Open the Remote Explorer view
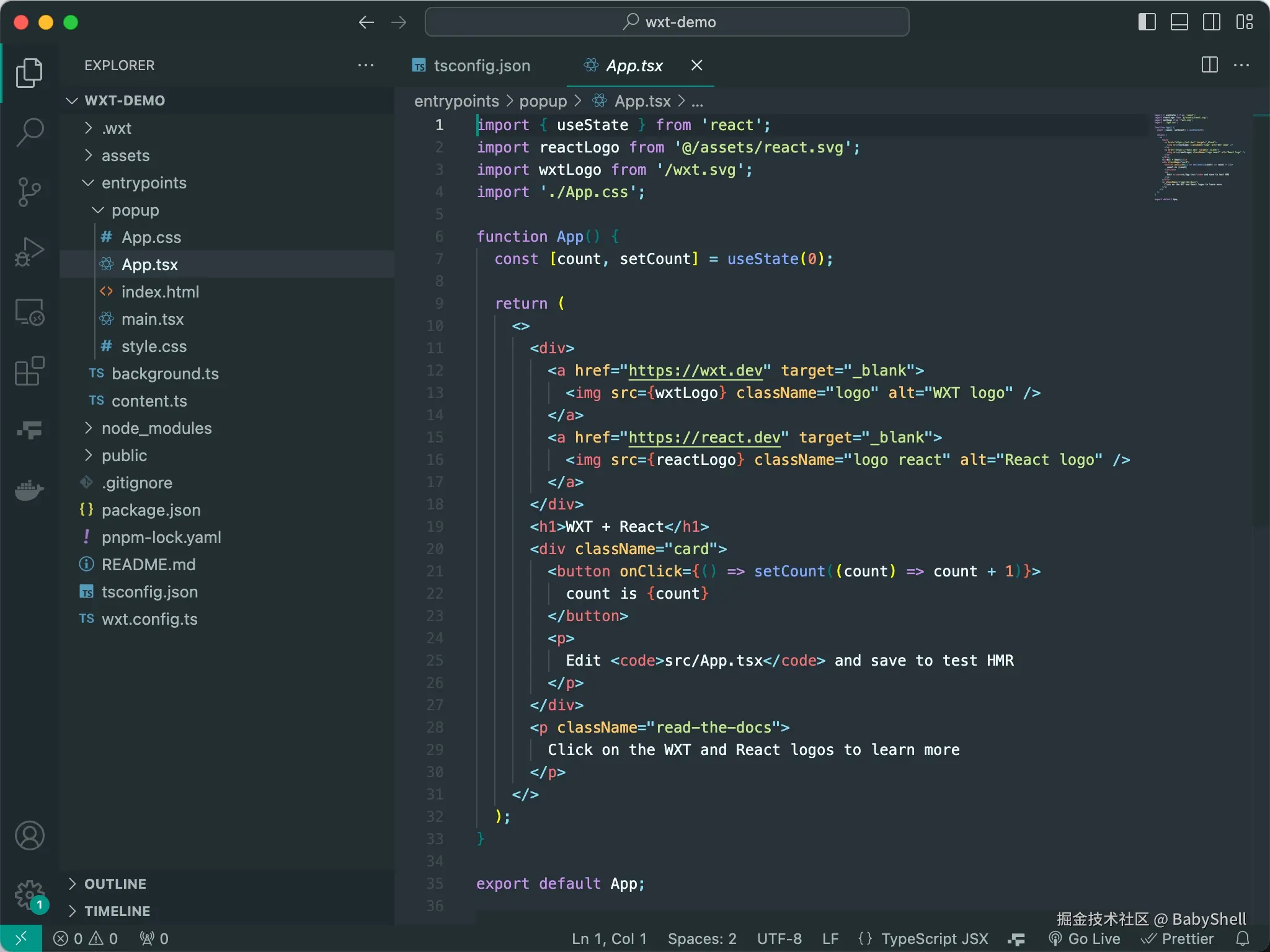1270x952 pixels. [29, 312]
